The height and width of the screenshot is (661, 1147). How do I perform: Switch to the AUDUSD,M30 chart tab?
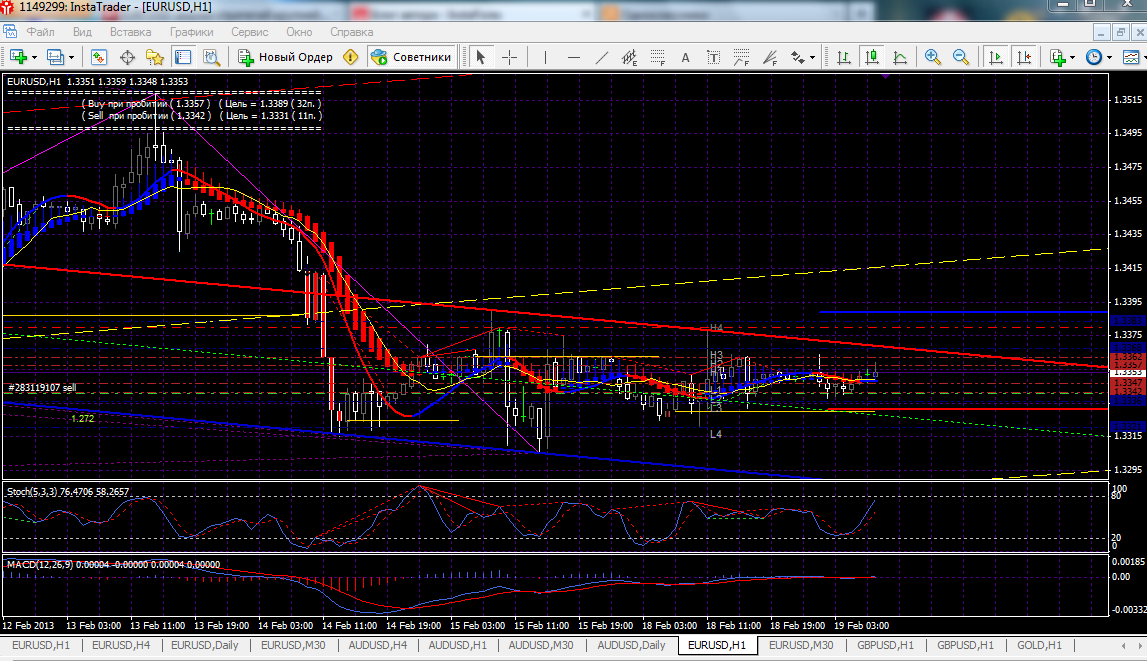click(541, 645)
